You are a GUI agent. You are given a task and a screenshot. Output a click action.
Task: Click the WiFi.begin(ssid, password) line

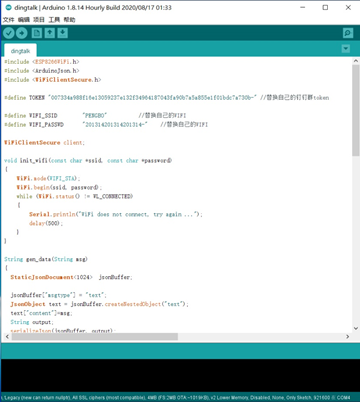tap(59, 187)
